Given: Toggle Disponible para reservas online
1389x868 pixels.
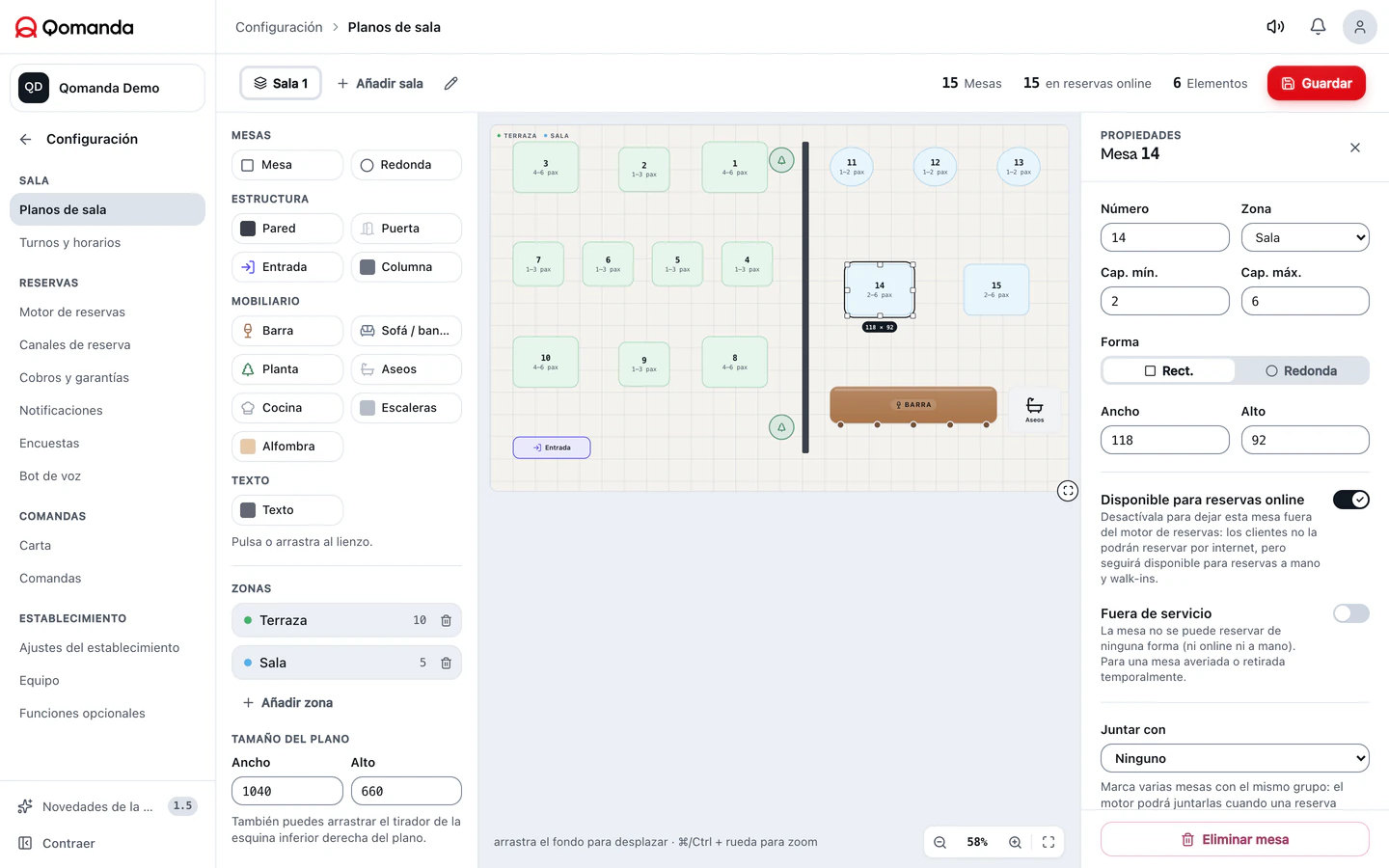Looking at the screenshot, I should pyautogui.click(x=1351, y=500).
